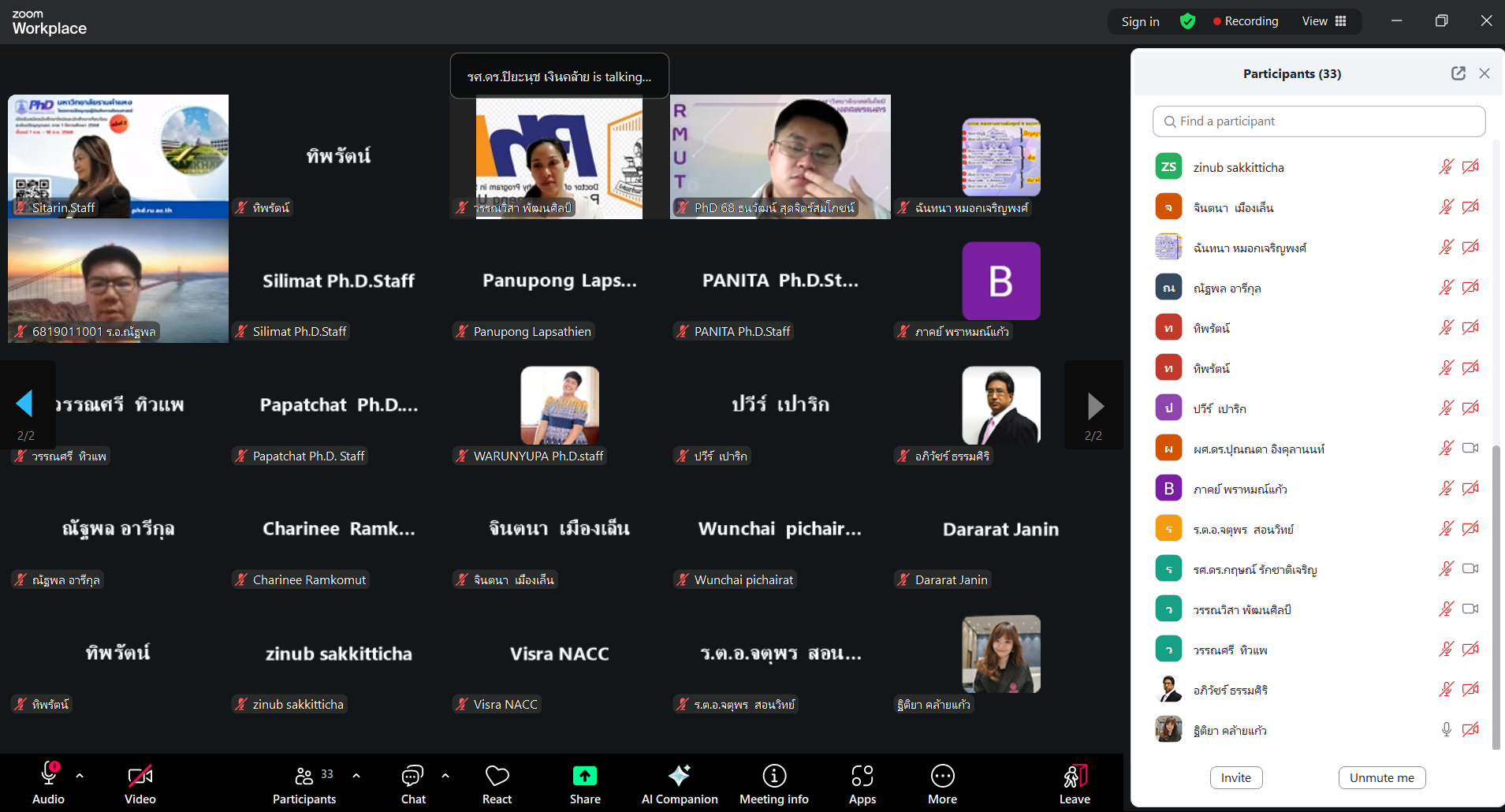The image size is (1505, 812).
Task: Click muted mic icon for ภาคย์ พราหมณ์แก้ว row
Action: 1446,489
